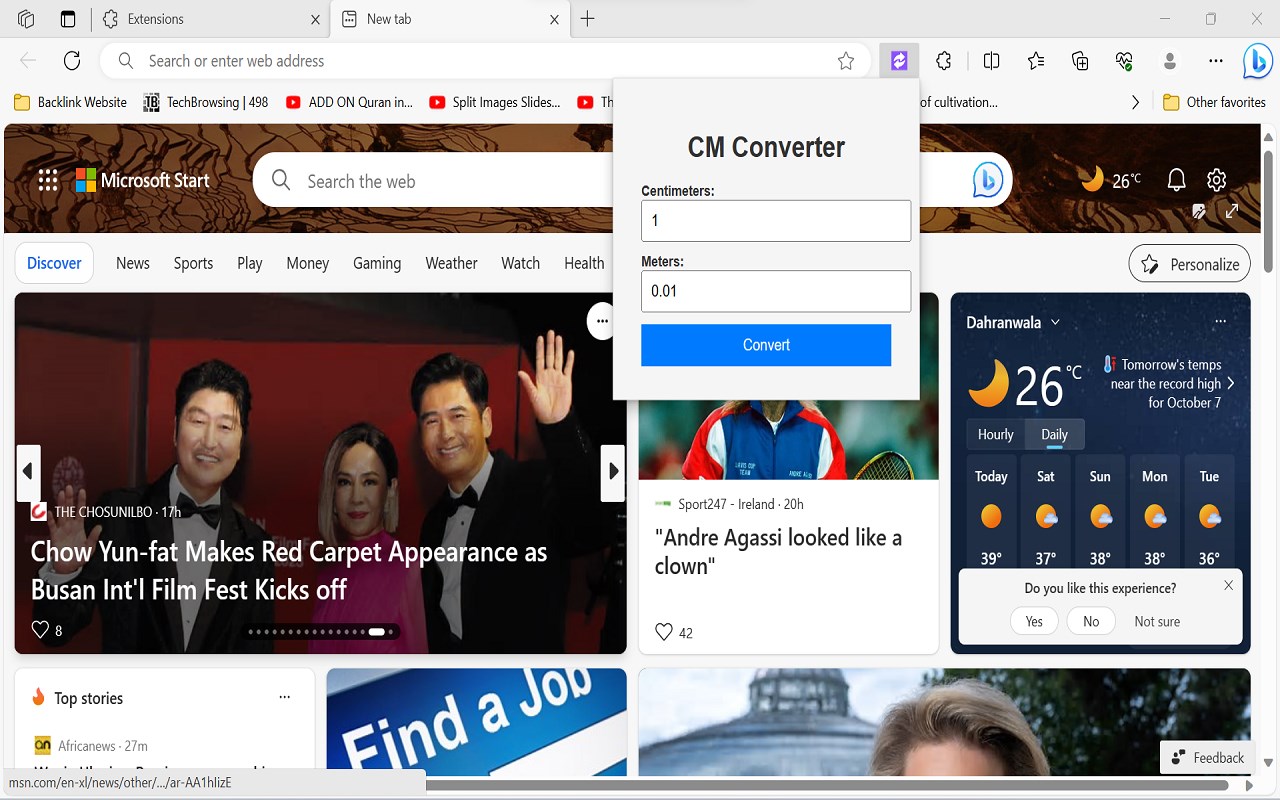
Task: Open weather card more options ellipsis
Action: point(1220,322)
